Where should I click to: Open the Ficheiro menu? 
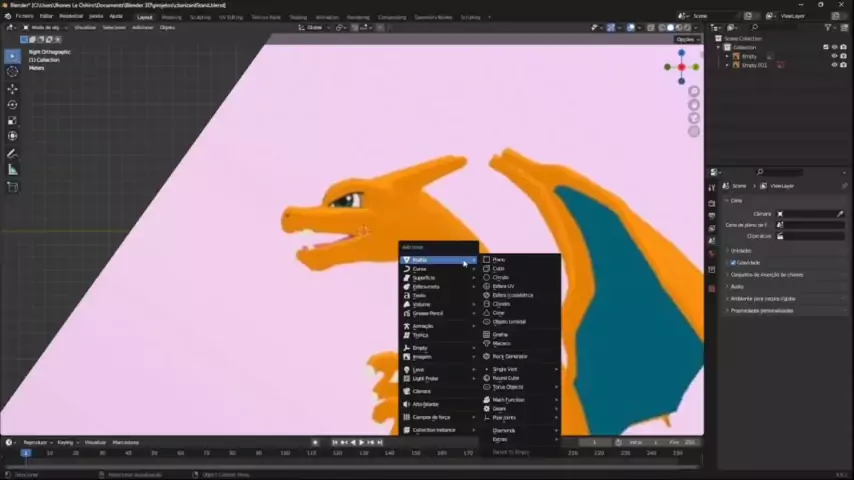tap(25, 16)
